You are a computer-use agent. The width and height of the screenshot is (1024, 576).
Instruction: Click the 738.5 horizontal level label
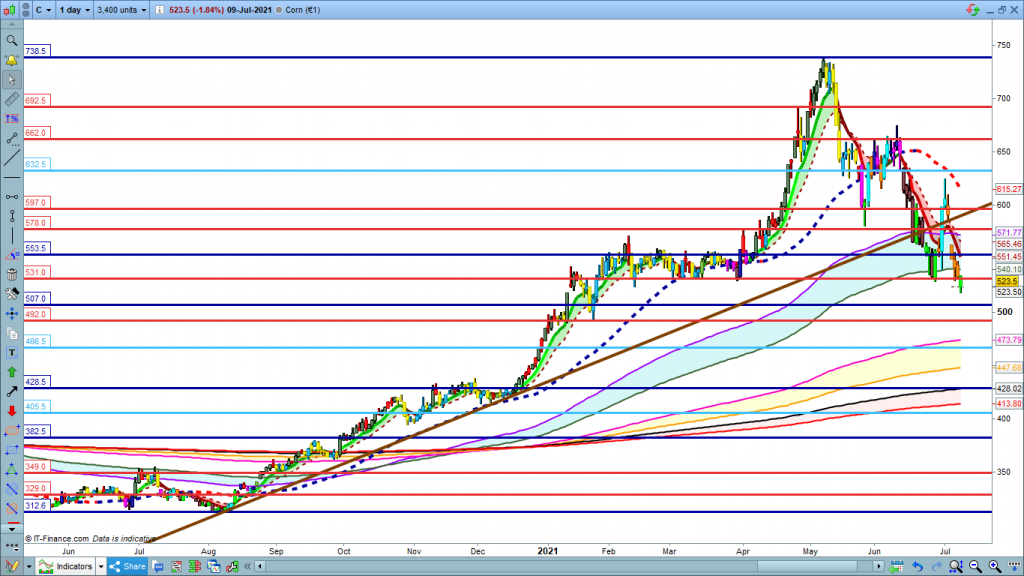click(36, 49)
